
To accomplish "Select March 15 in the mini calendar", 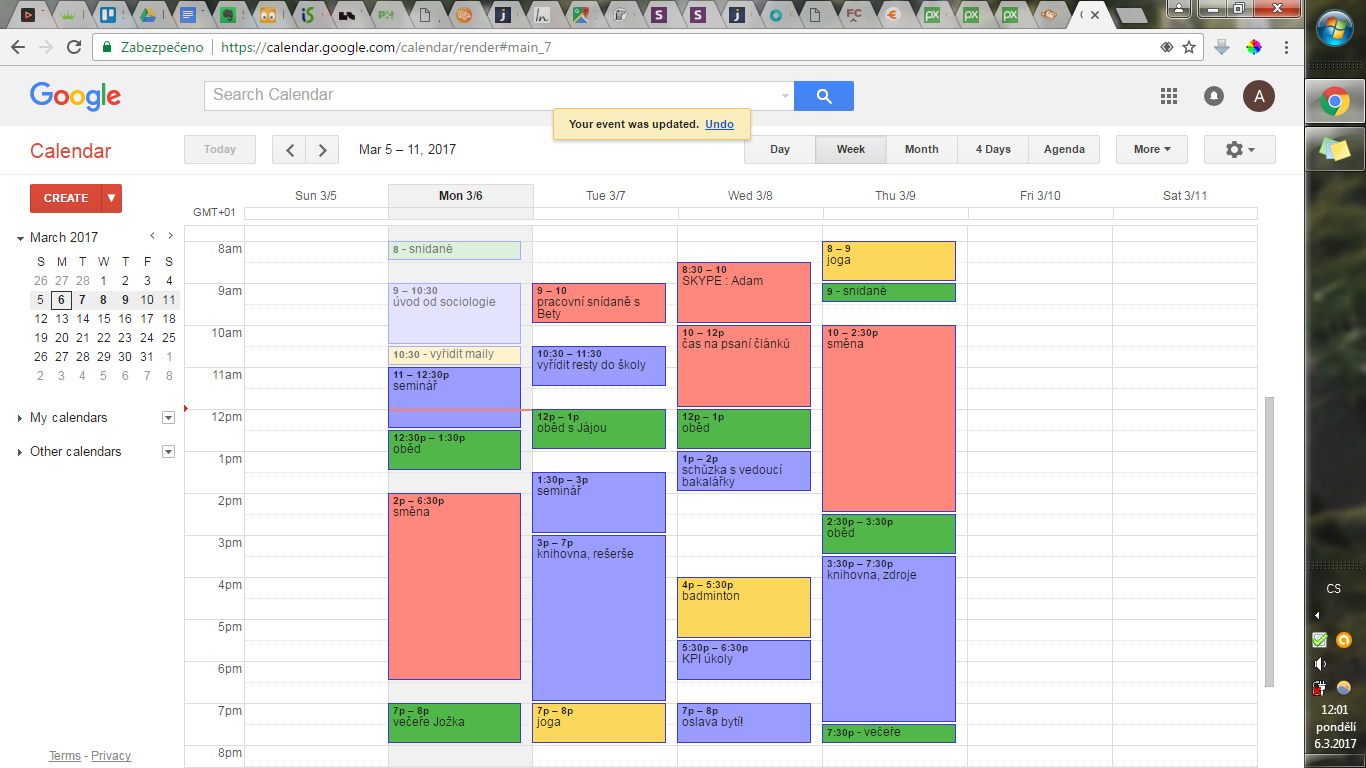I will [104, 318].
